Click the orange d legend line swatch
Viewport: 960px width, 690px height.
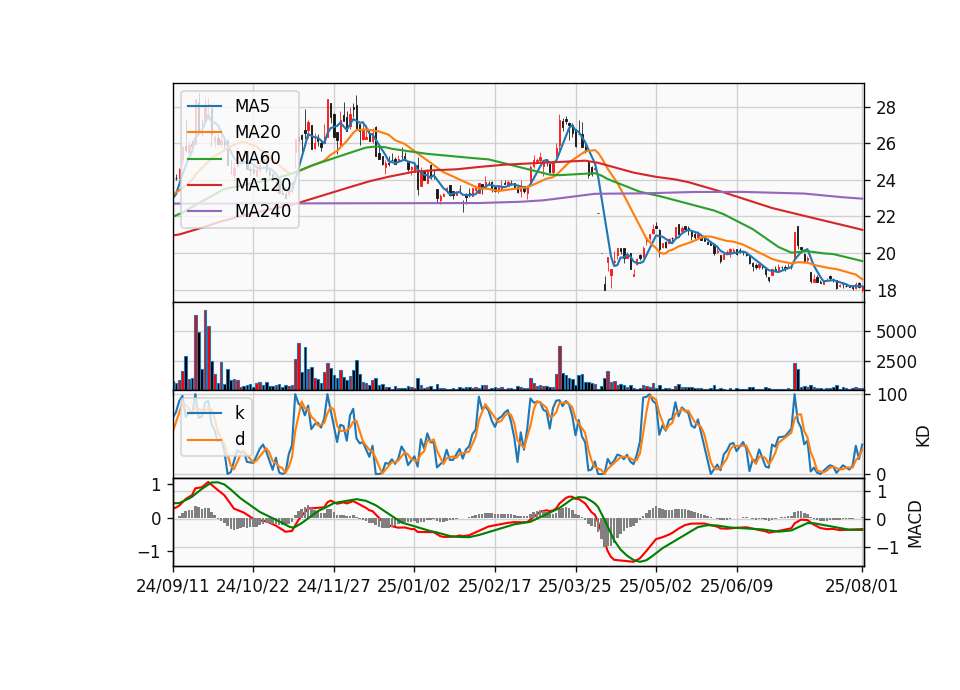click(204, 439)
